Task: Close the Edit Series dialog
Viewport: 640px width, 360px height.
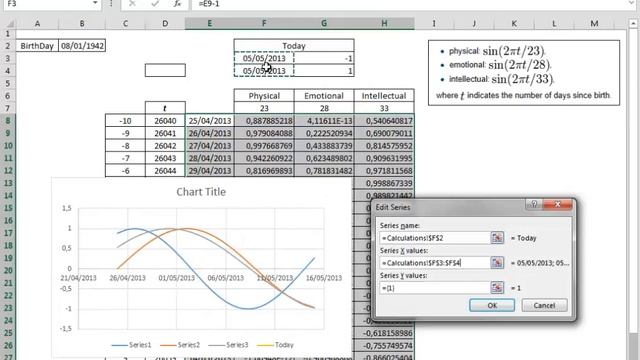Action: 557,204
